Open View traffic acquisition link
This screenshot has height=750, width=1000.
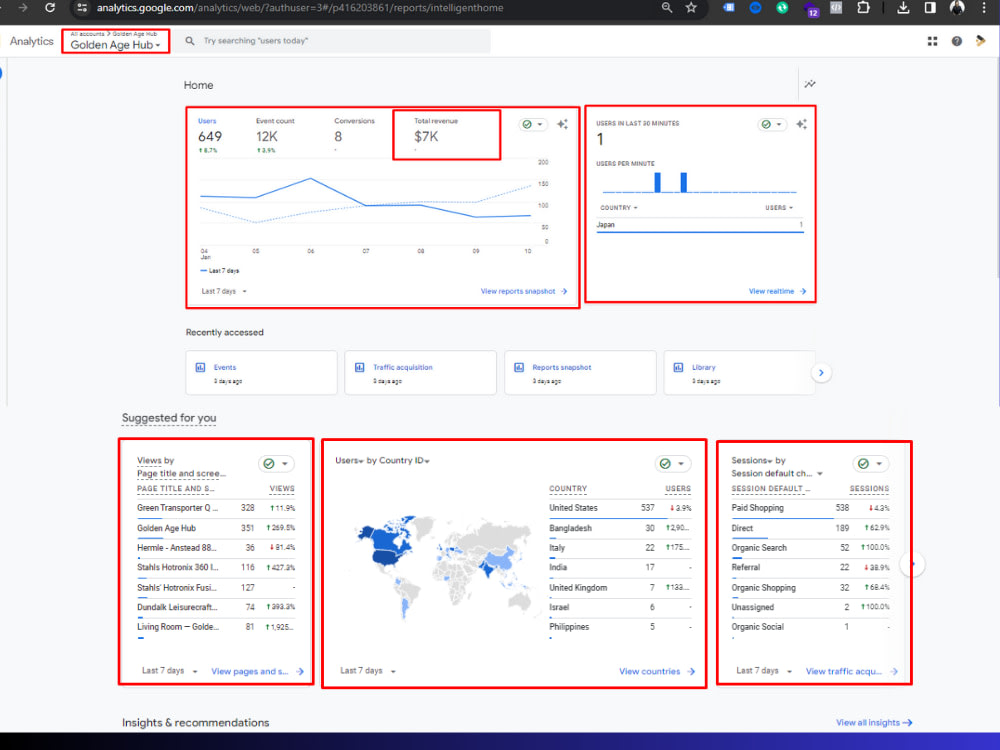851,672
